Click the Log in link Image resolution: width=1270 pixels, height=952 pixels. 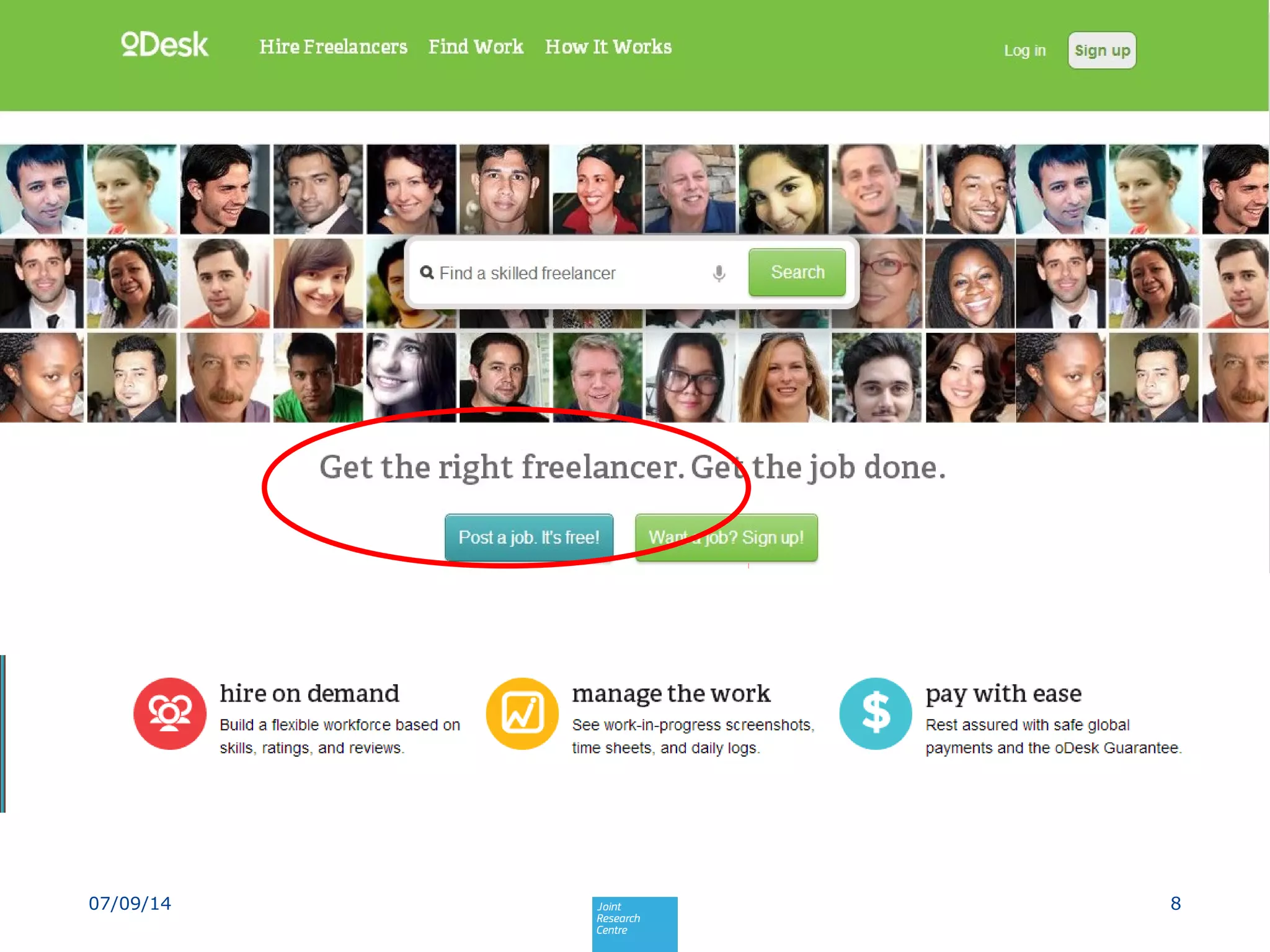1024,50
